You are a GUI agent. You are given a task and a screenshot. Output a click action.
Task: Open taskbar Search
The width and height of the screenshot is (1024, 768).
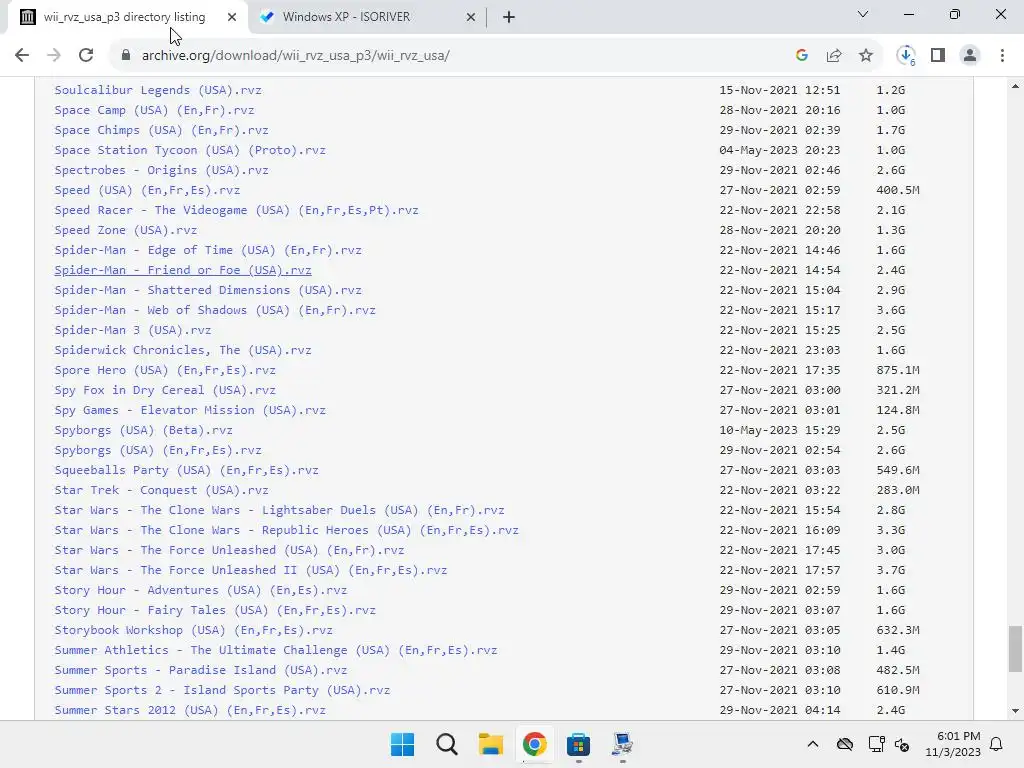point(447,744)
